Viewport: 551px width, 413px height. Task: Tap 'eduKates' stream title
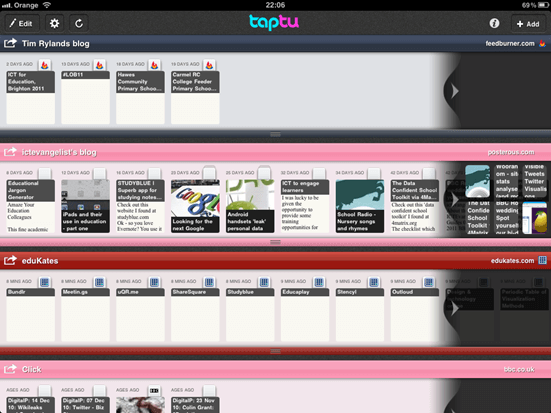click(40, 261)
